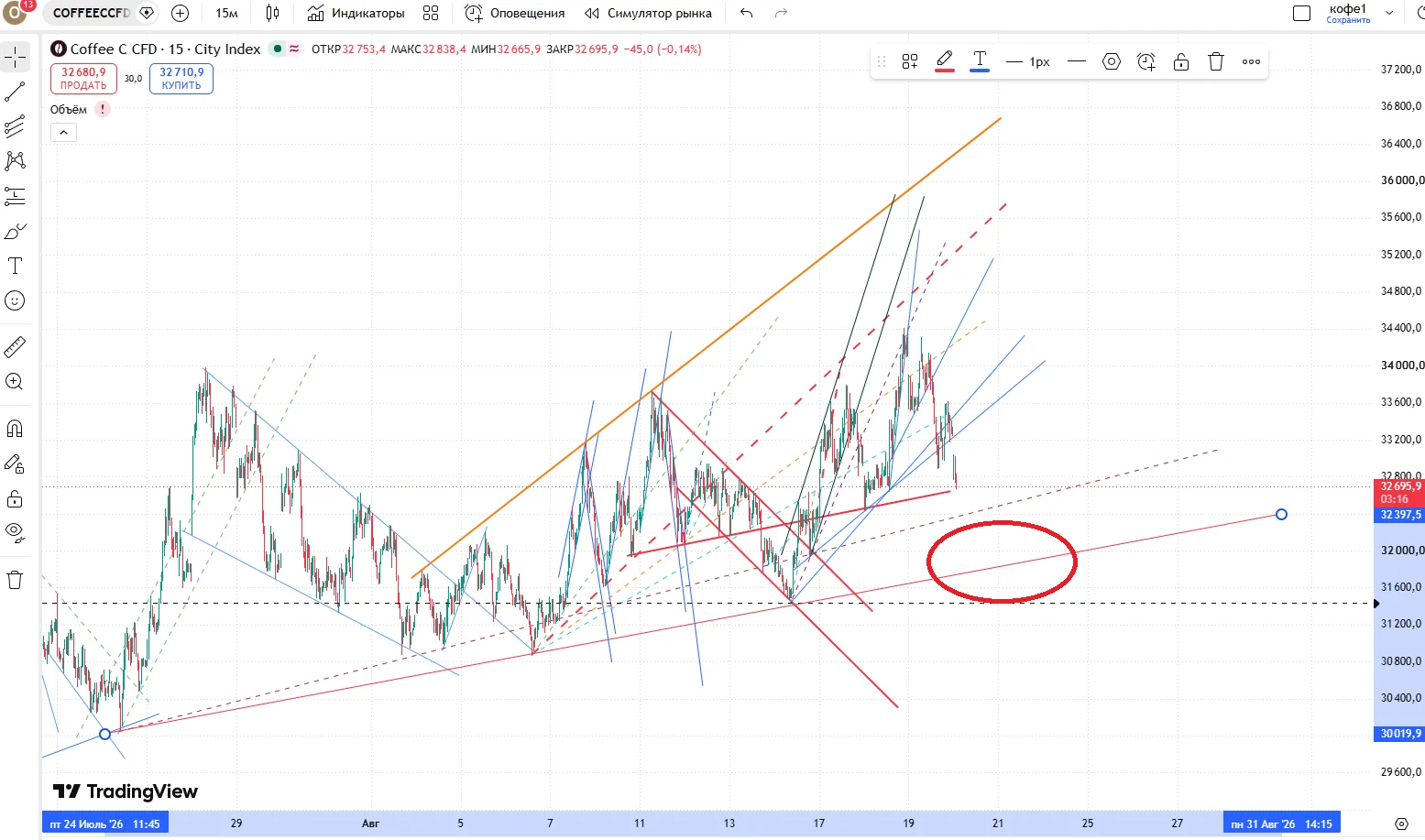Click the volume error exclamation icon

tap(103, 109)
